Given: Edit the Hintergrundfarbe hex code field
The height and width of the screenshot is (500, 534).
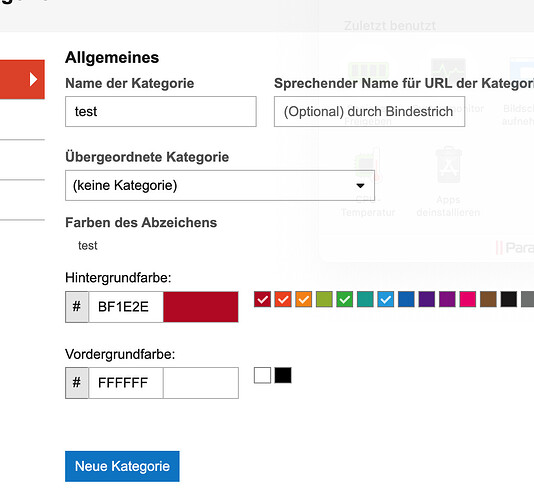Looking at the screenshot, I should coord(126,307).
